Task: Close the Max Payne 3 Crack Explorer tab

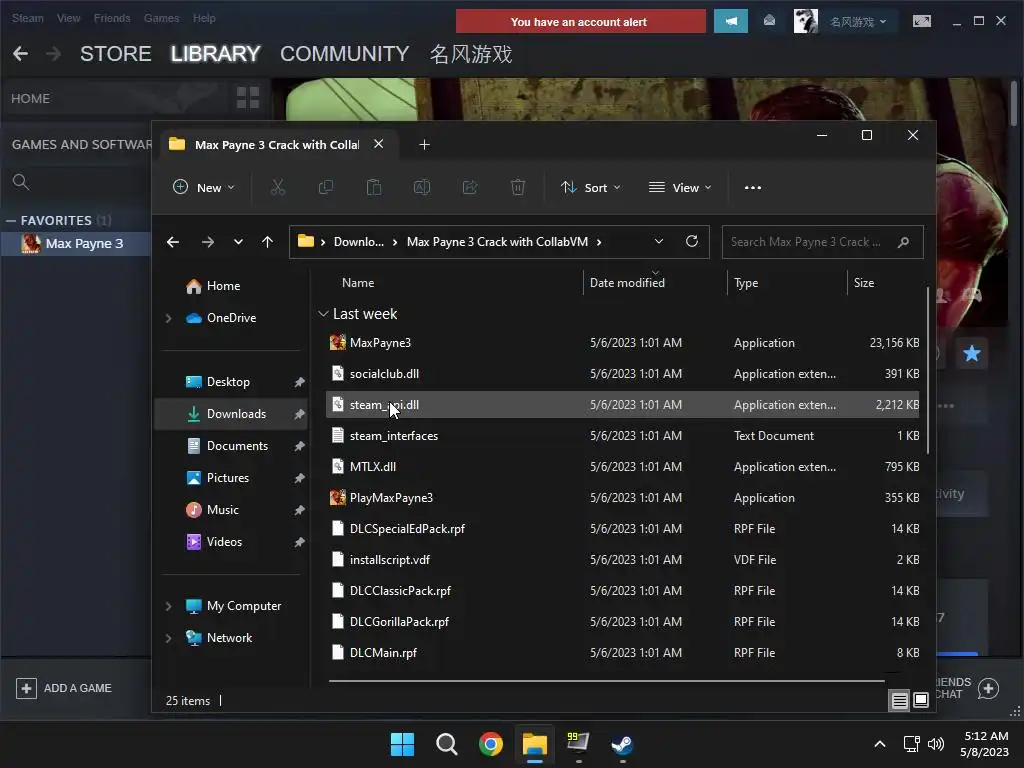Action: (x=378, y=144)
